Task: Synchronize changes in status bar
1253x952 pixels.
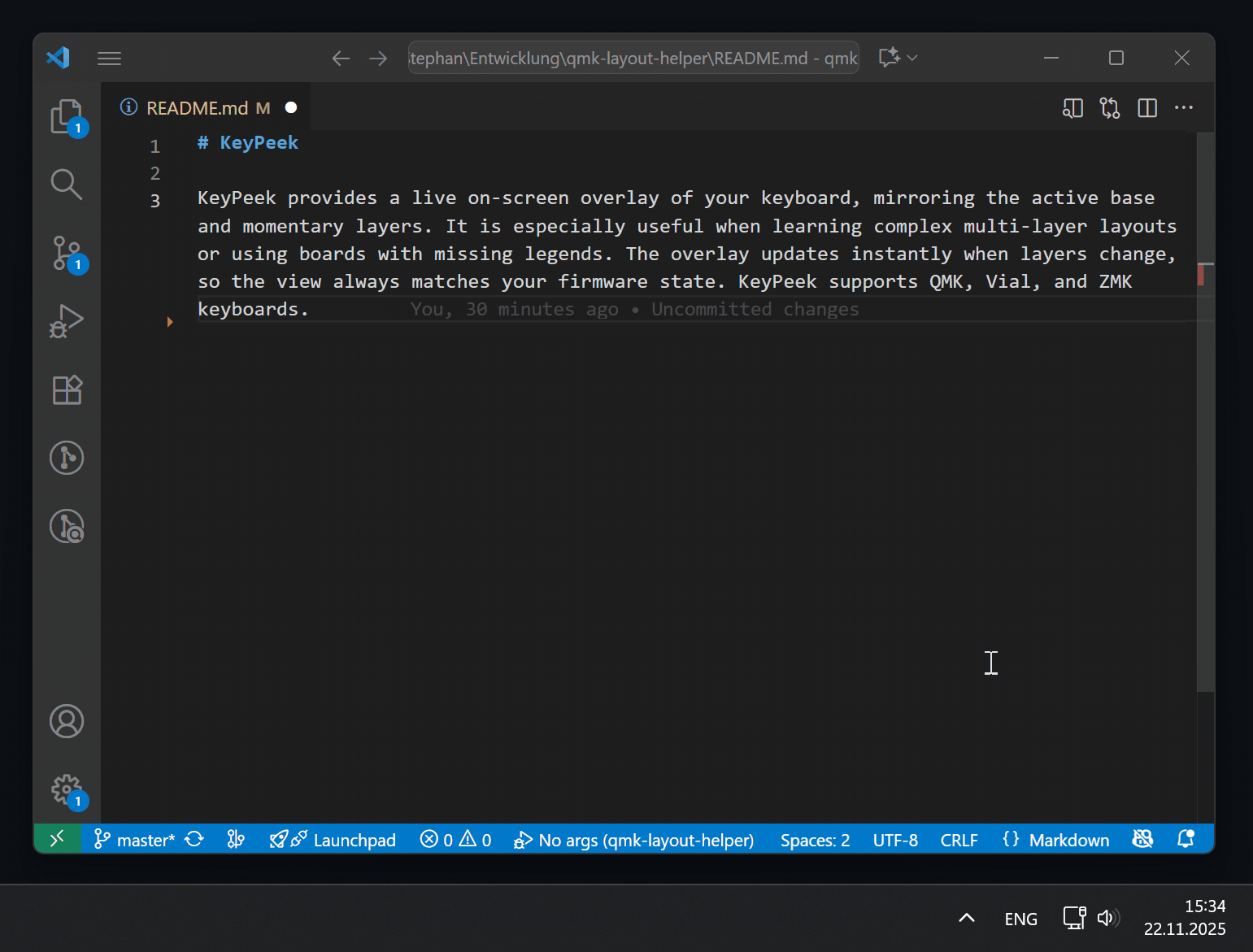Action: [194, 839]
